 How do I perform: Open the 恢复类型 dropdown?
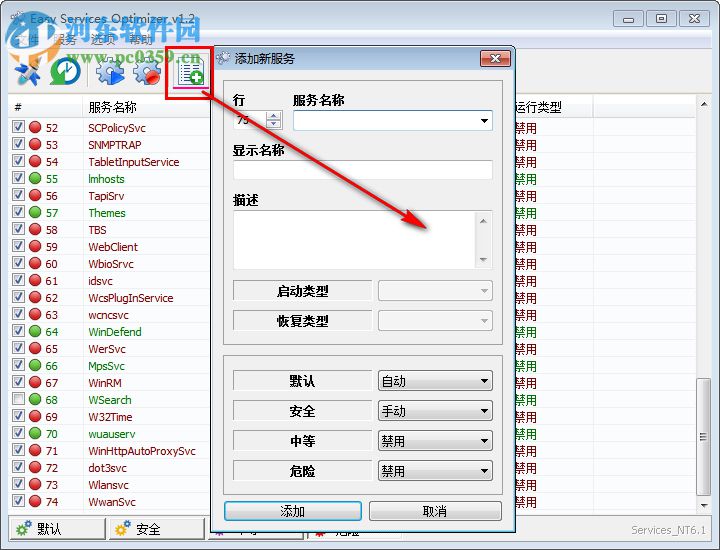point(435,321)
